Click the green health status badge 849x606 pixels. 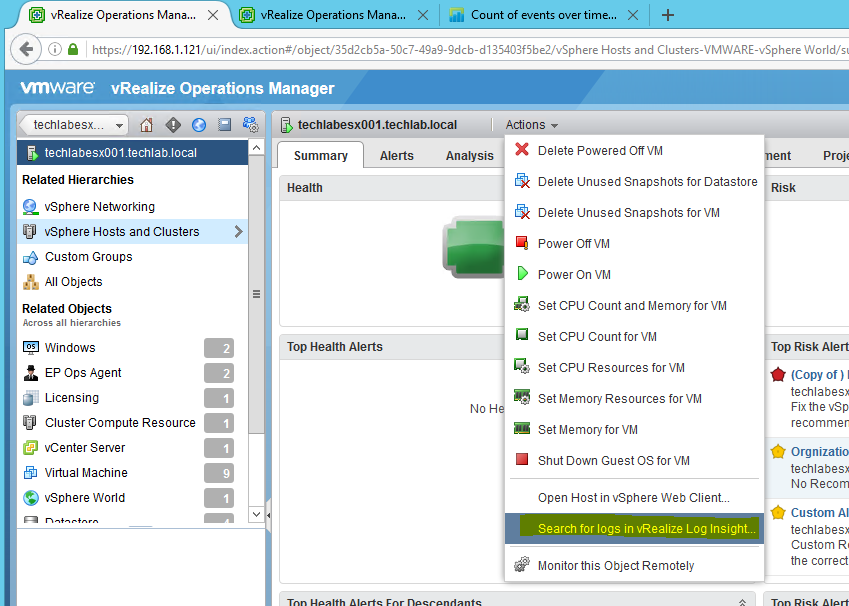pos(474,246)
